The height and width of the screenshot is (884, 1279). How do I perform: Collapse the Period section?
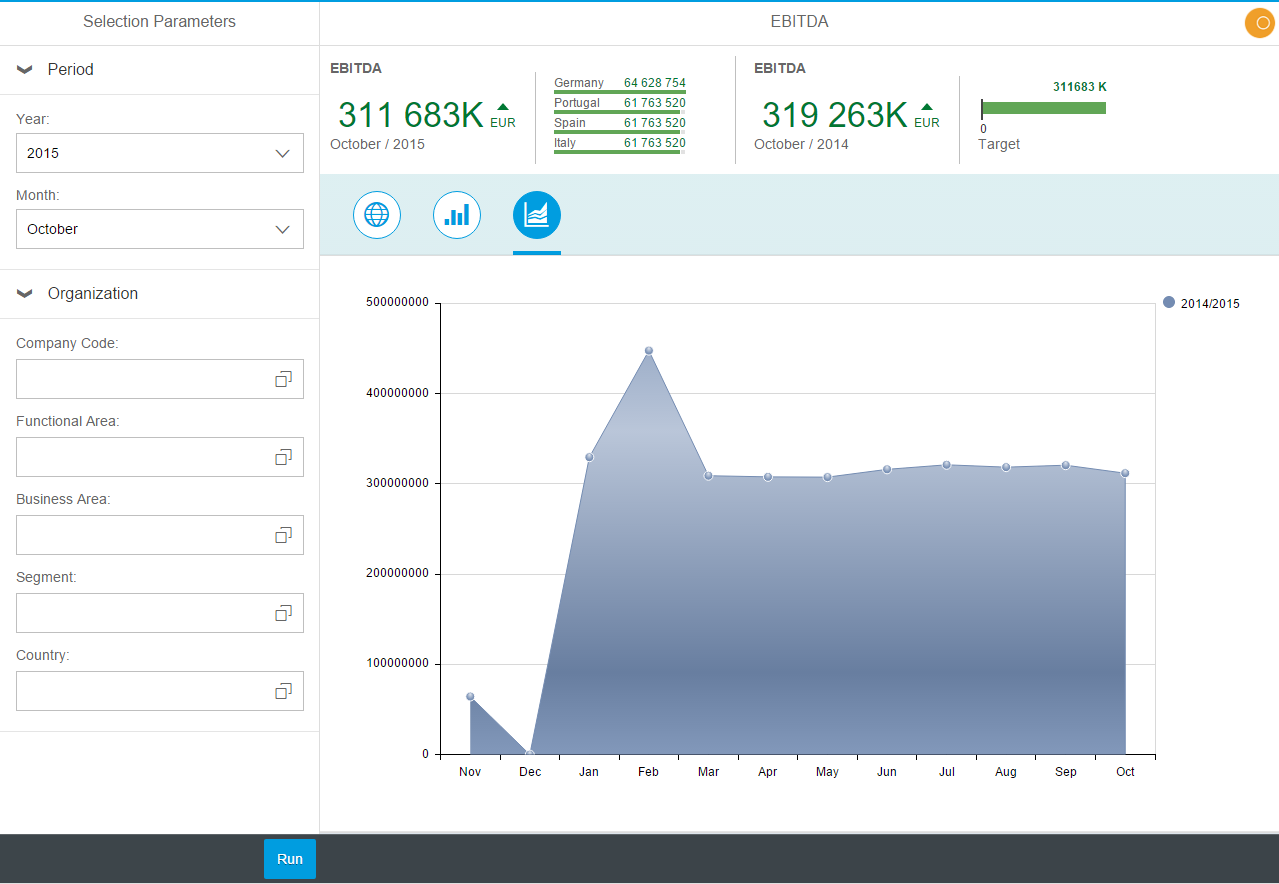click(x=26, y=70)
